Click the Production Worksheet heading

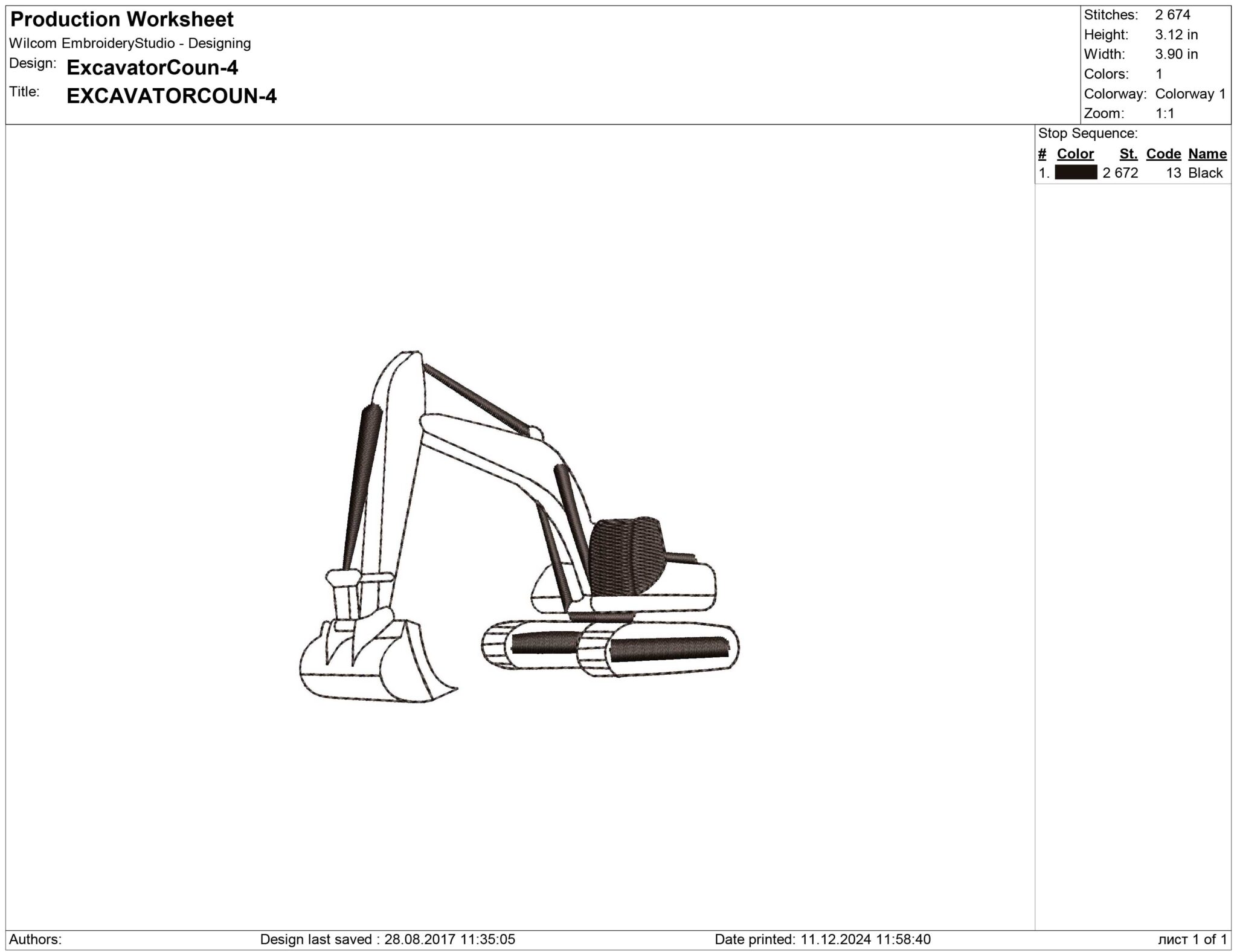(122, 19)
